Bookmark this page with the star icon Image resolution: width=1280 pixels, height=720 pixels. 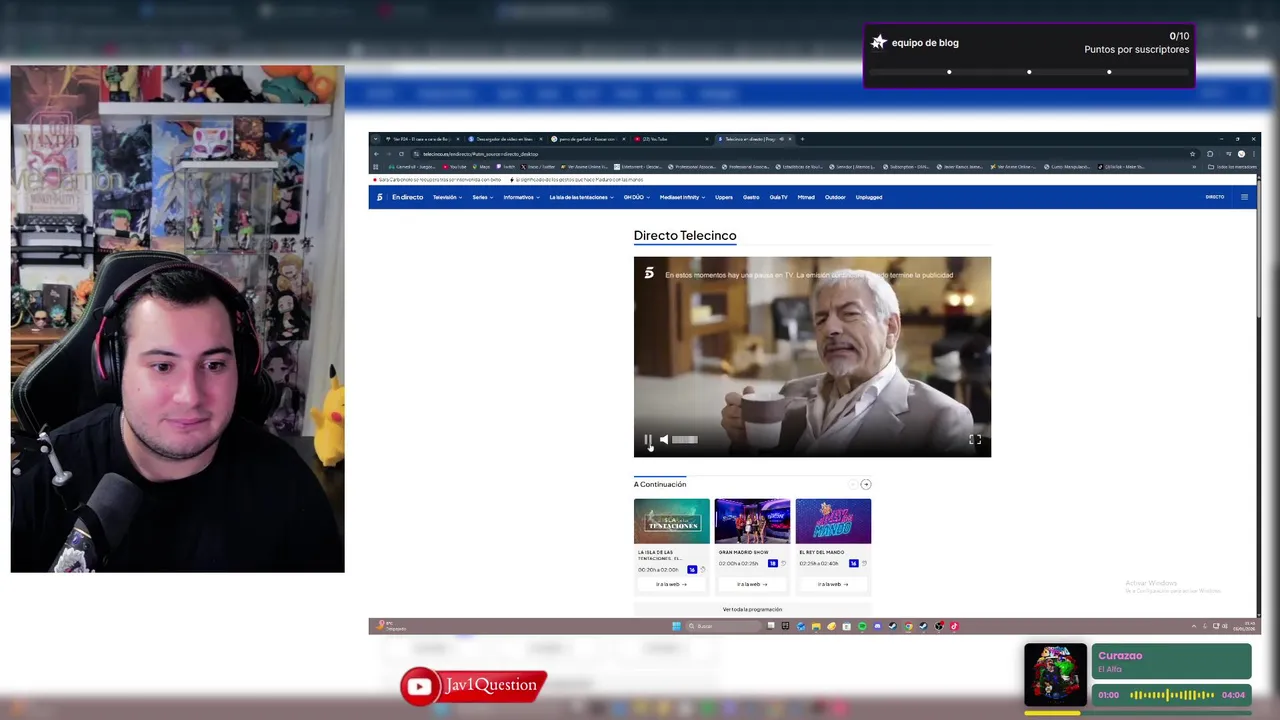click(x=1193, y=154)
